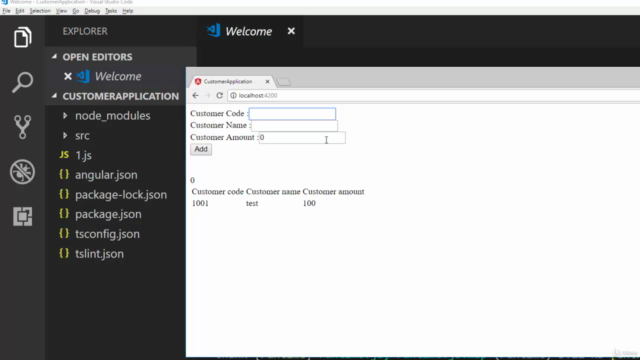This screenshot has width=640, height=360.
Task: Open the Go menu
Action: tap(76, 11)
